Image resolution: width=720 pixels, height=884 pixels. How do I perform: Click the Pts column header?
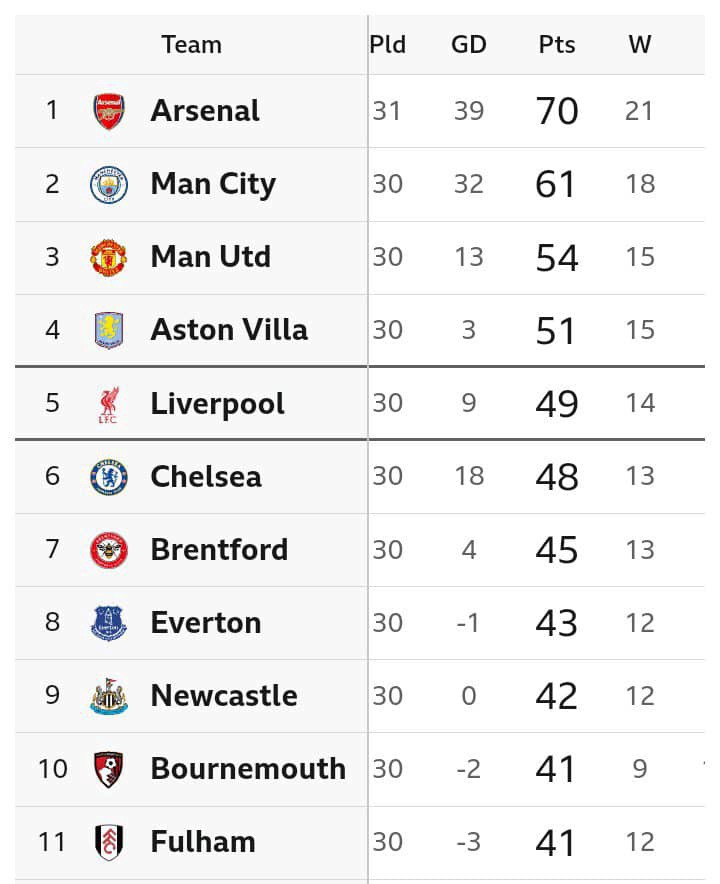click(557, 45)
